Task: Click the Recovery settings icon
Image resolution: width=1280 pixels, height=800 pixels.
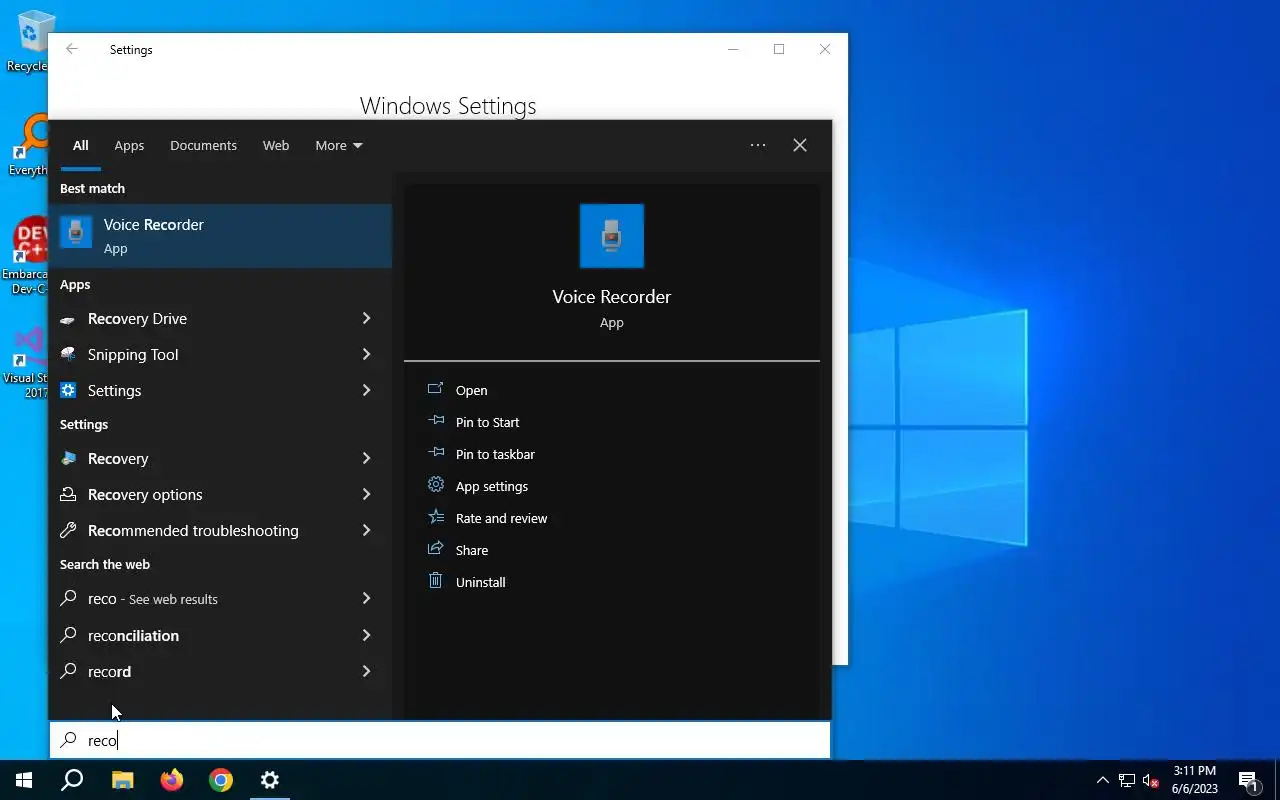Action: click(68, 458)
